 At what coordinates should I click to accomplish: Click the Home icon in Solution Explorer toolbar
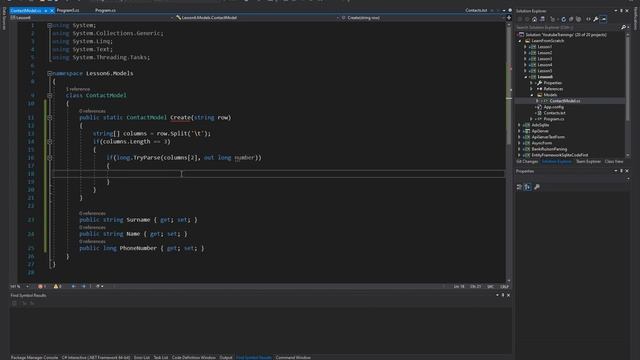534,19
